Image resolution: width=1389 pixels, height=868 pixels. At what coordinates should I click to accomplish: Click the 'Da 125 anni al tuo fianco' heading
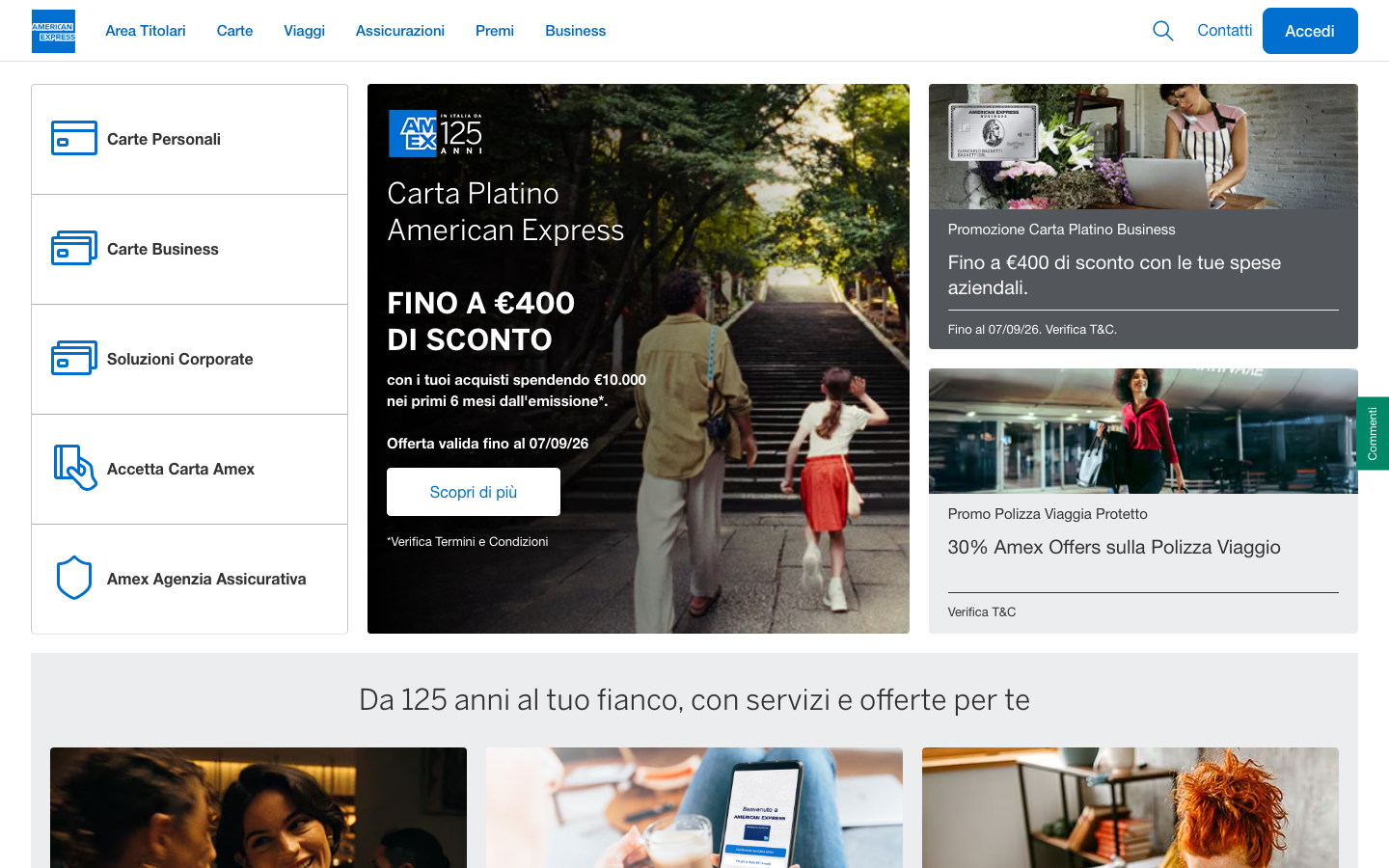[694, 699]
